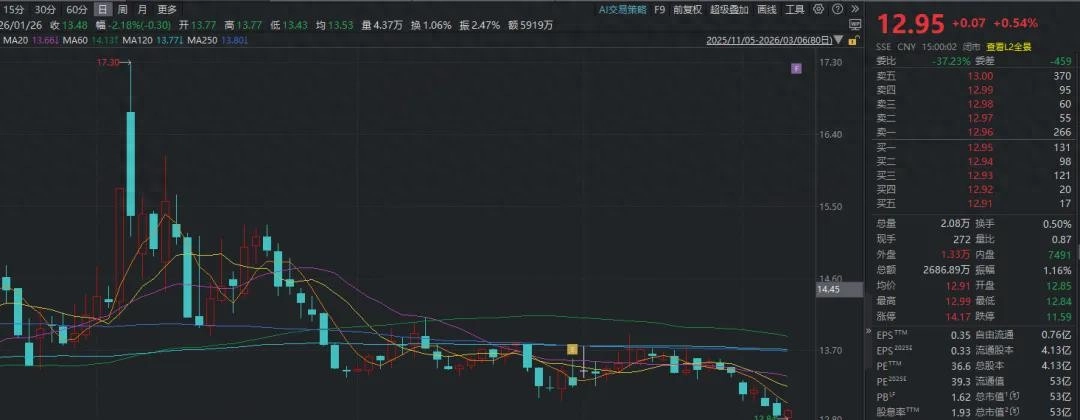The height and width of the screenshot is (420, 1080).
Task: Click the yellow event marker near 13.70
Action: pyautogui.click(x=572, y=349)
